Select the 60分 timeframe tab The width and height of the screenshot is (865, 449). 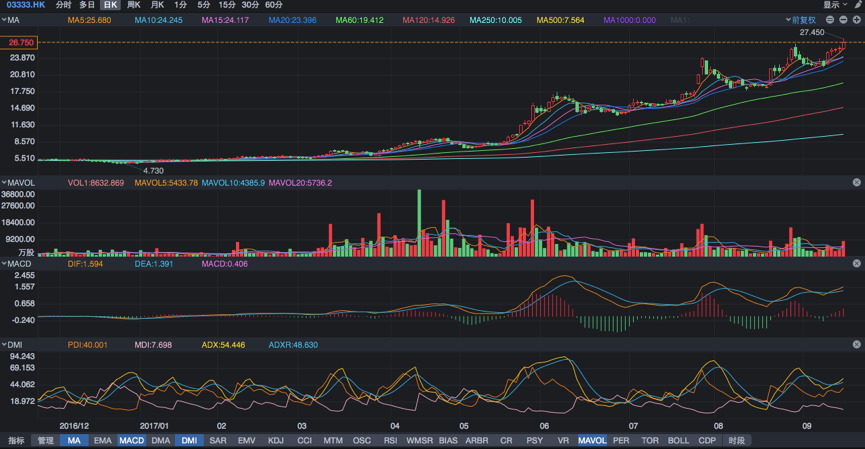[x=274, y=5]
